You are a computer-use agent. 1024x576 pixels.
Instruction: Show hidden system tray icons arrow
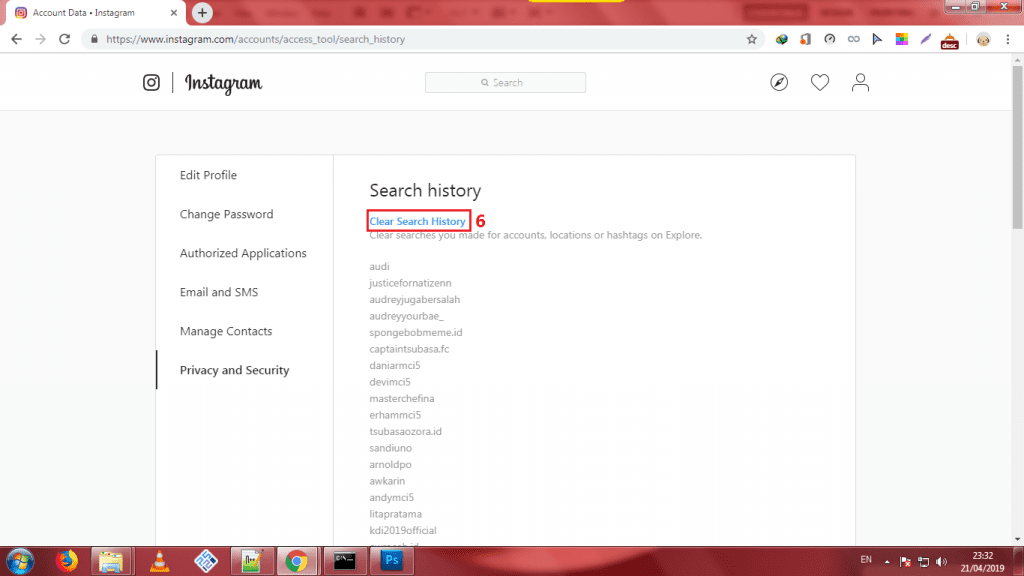887,562
